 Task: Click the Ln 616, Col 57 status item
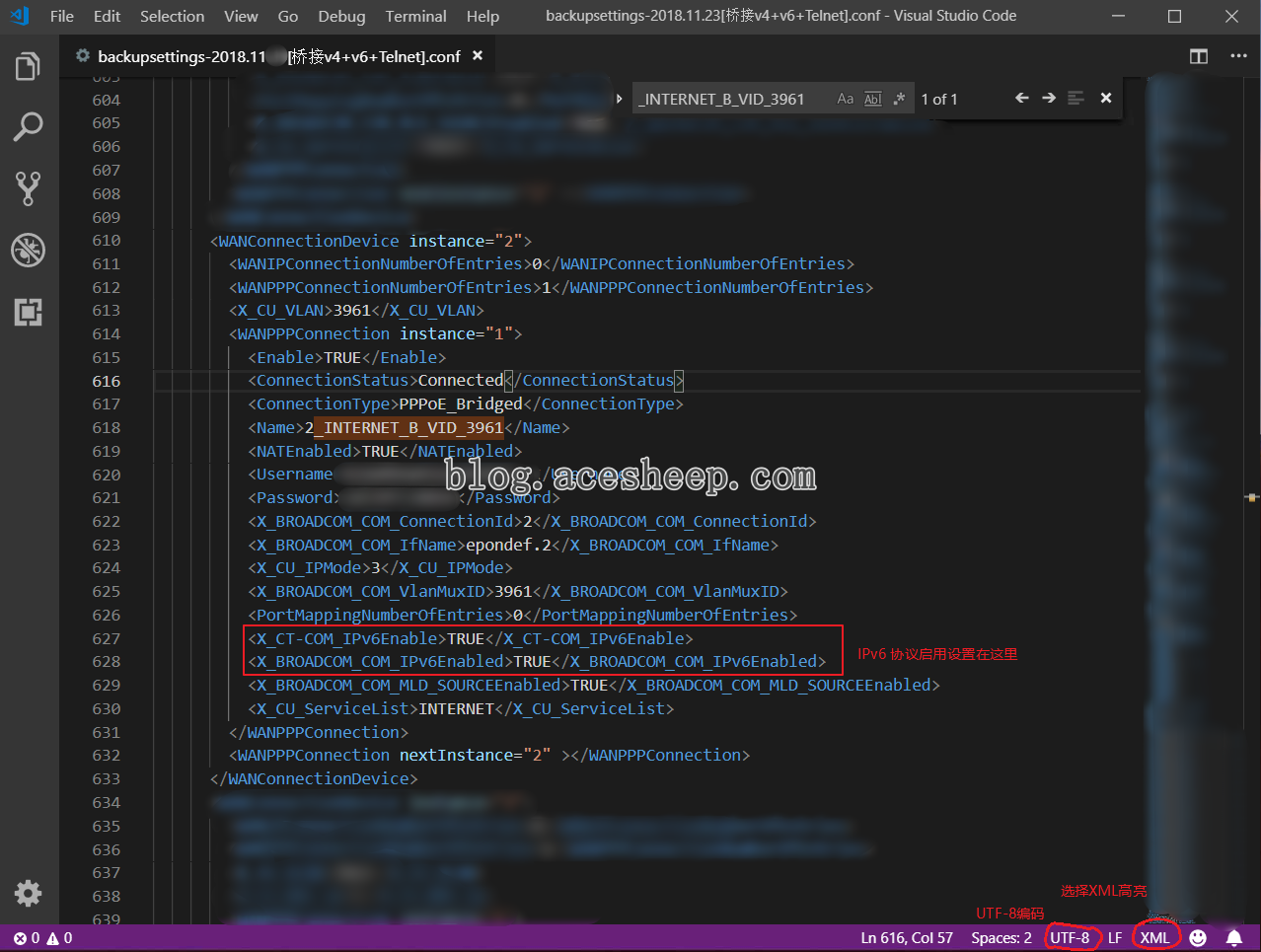pos(907,938)
